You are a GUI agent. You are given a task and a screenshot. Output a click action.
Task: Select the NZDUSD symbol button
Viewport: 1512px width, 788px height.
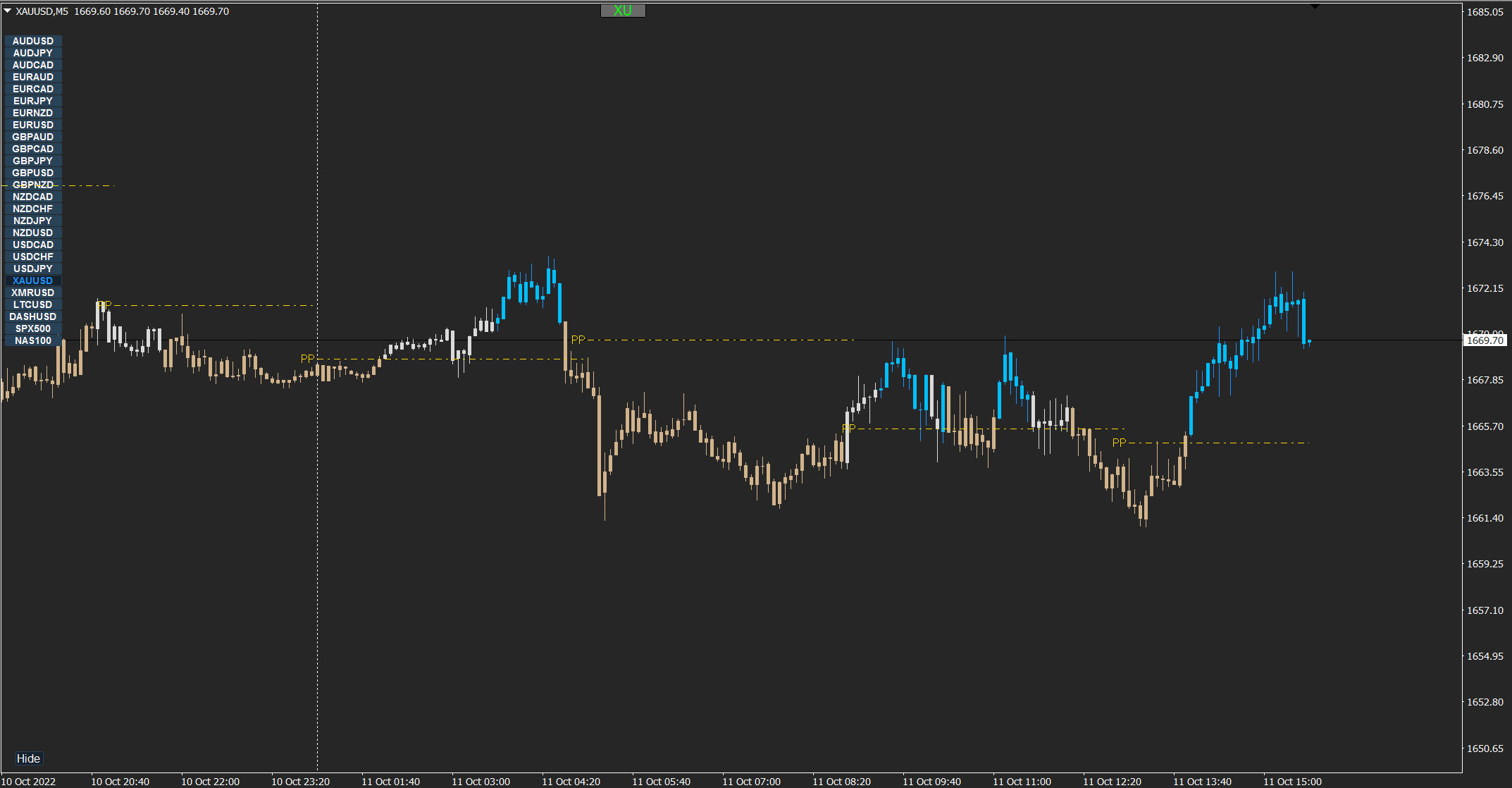click(33, 233)
